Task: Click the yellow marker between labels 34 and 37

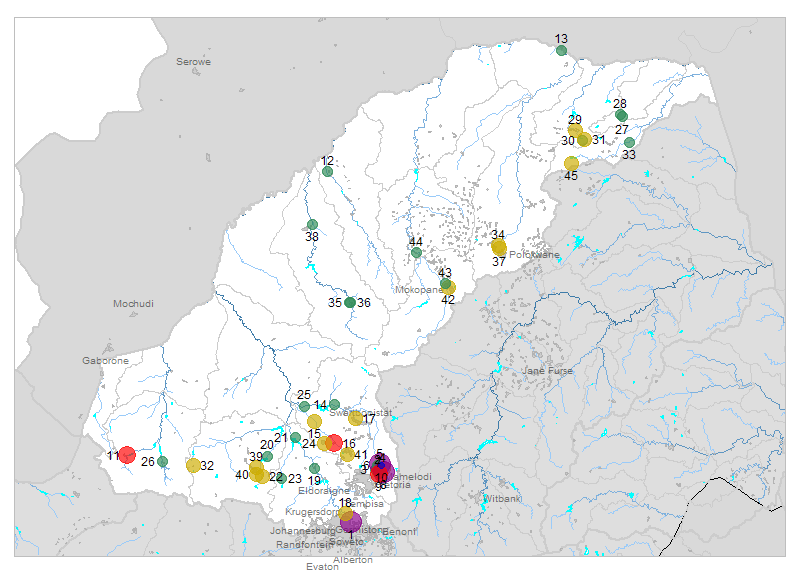Action: 499,247
